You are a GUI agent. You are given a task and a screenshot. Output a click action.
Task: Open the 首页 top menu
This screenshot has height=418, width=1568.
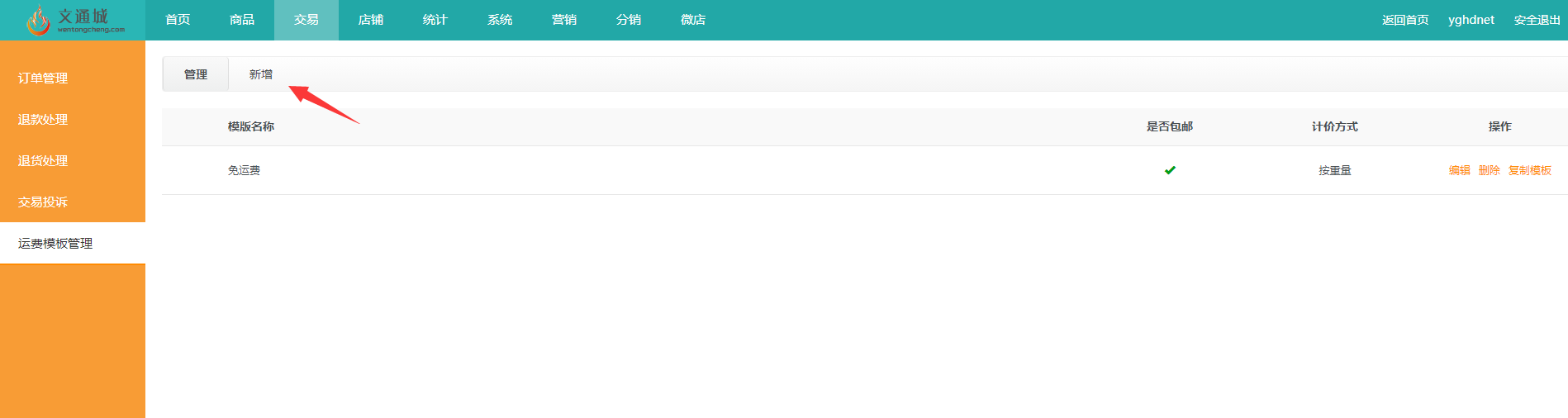point(178,20)
